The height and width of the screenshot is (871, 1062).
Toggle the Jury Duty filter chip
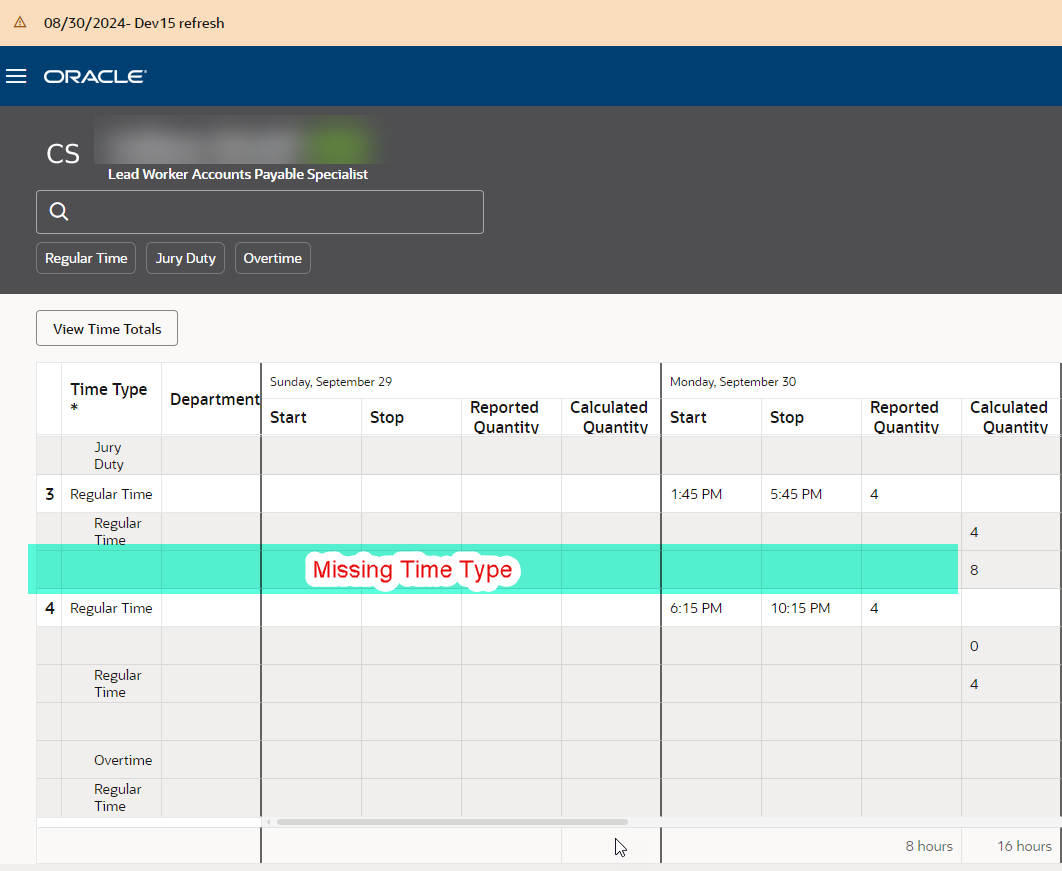click(x=185, y=258)
